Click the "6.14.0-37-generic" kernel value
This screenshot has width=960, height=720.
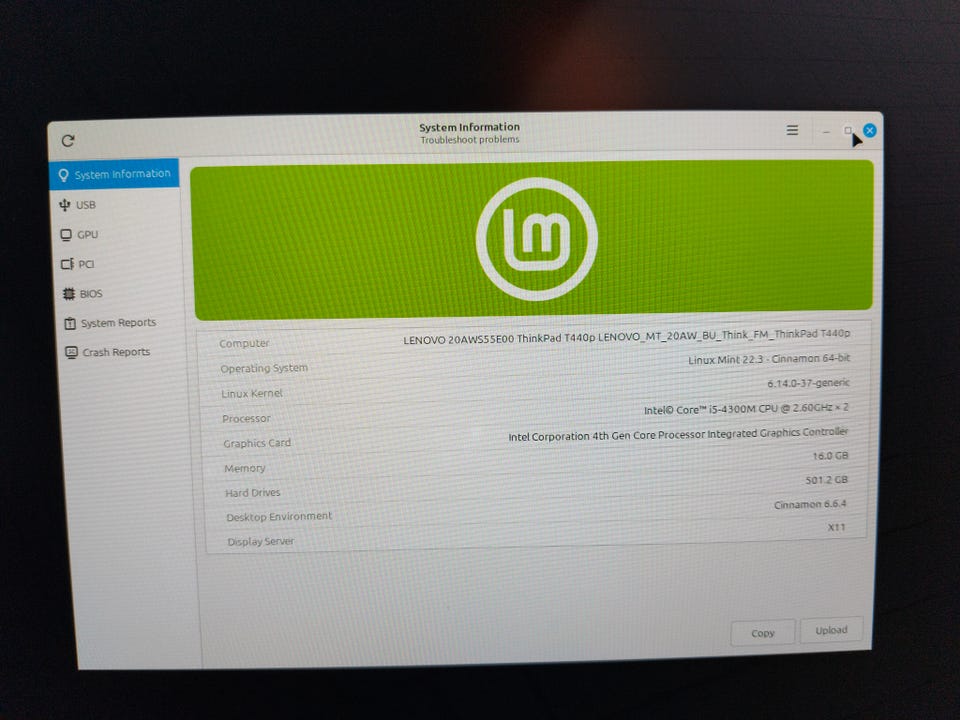808,383
